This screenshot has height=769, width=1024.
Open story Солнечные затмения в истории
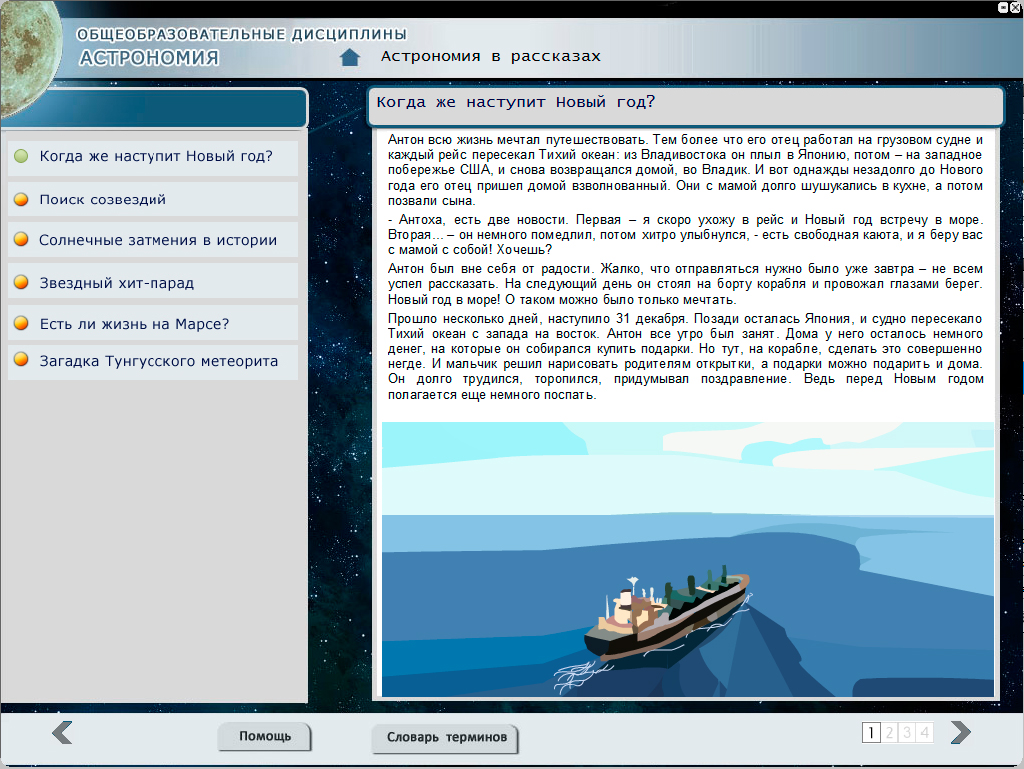(153, 240)
